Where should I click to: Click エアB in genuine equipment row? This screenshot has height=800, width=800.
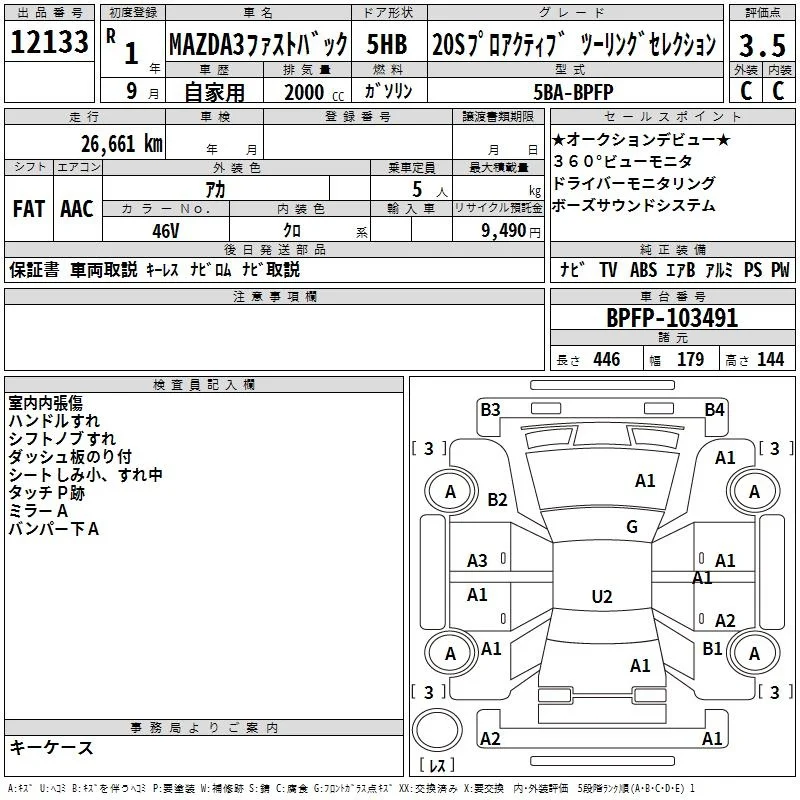coord(681,269)
